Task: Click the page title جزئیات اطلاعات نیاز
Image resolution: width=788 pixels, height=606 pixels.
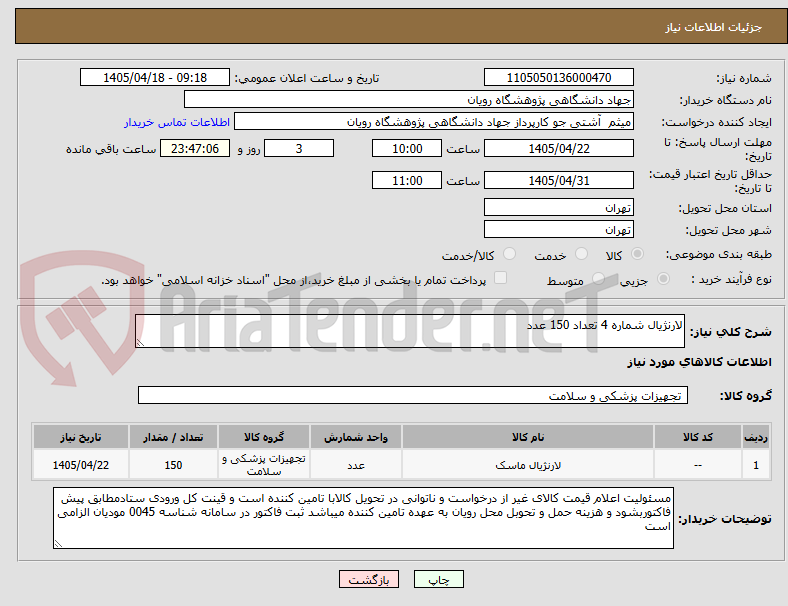Action: tap(714, 27)
